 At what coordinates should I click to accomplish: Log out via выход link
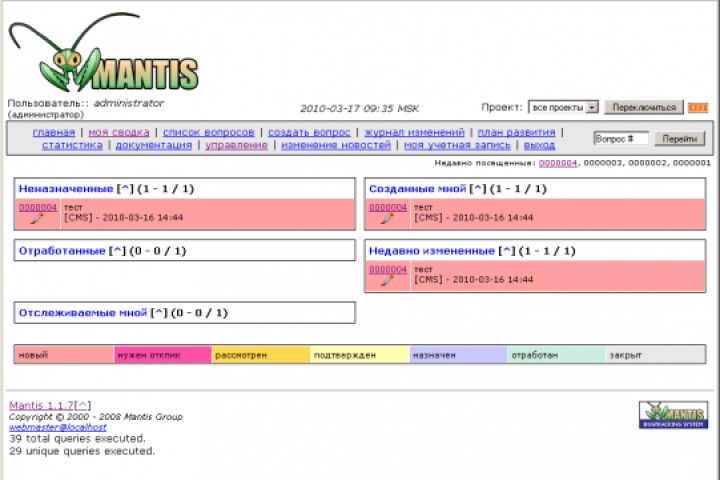click(x=539, y=145)
